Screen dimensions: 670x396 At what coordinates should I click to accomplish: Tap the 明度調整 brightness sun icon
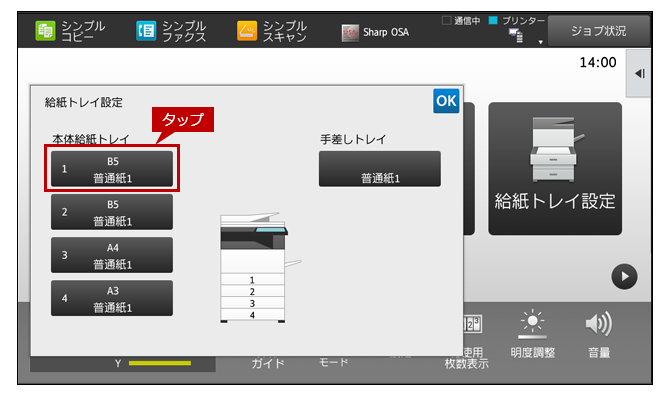[532, 323]
